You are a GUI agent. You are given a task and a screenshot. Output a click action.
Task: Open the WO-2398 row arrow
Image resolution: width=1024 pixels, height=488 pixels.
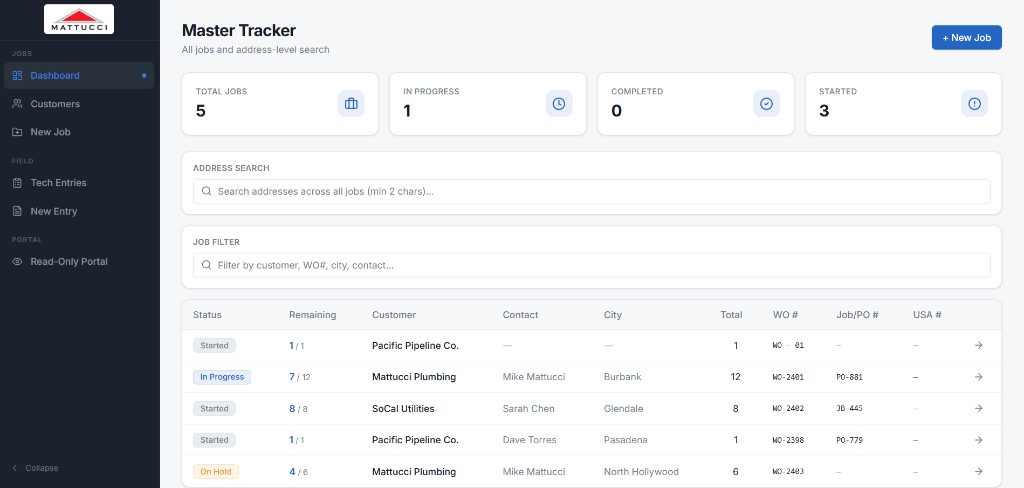[978, 440]
